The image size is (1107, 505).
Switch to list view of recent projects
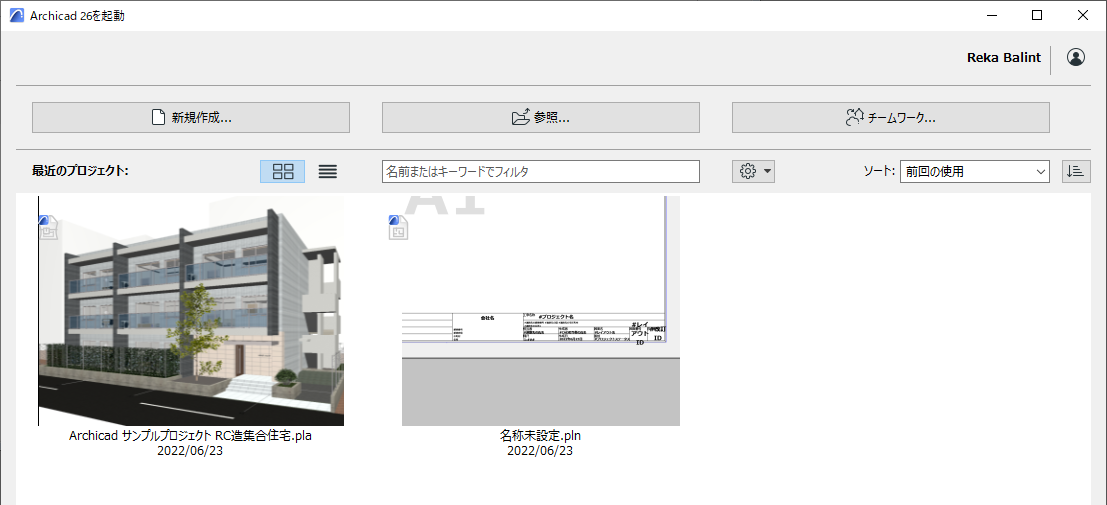pos(328,171)
